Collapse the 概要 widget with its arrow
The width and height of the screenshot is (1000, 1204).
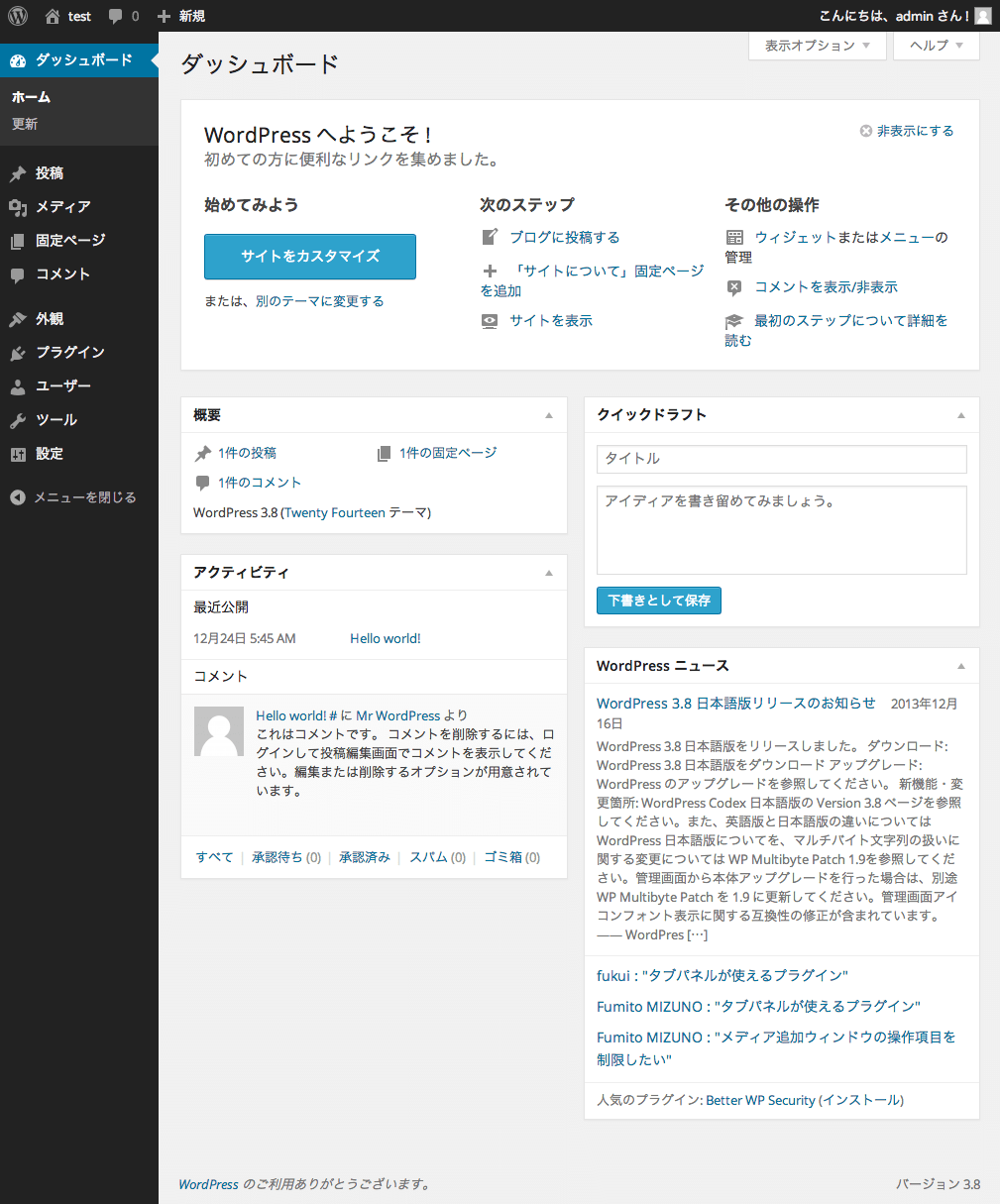pos(549,415)
